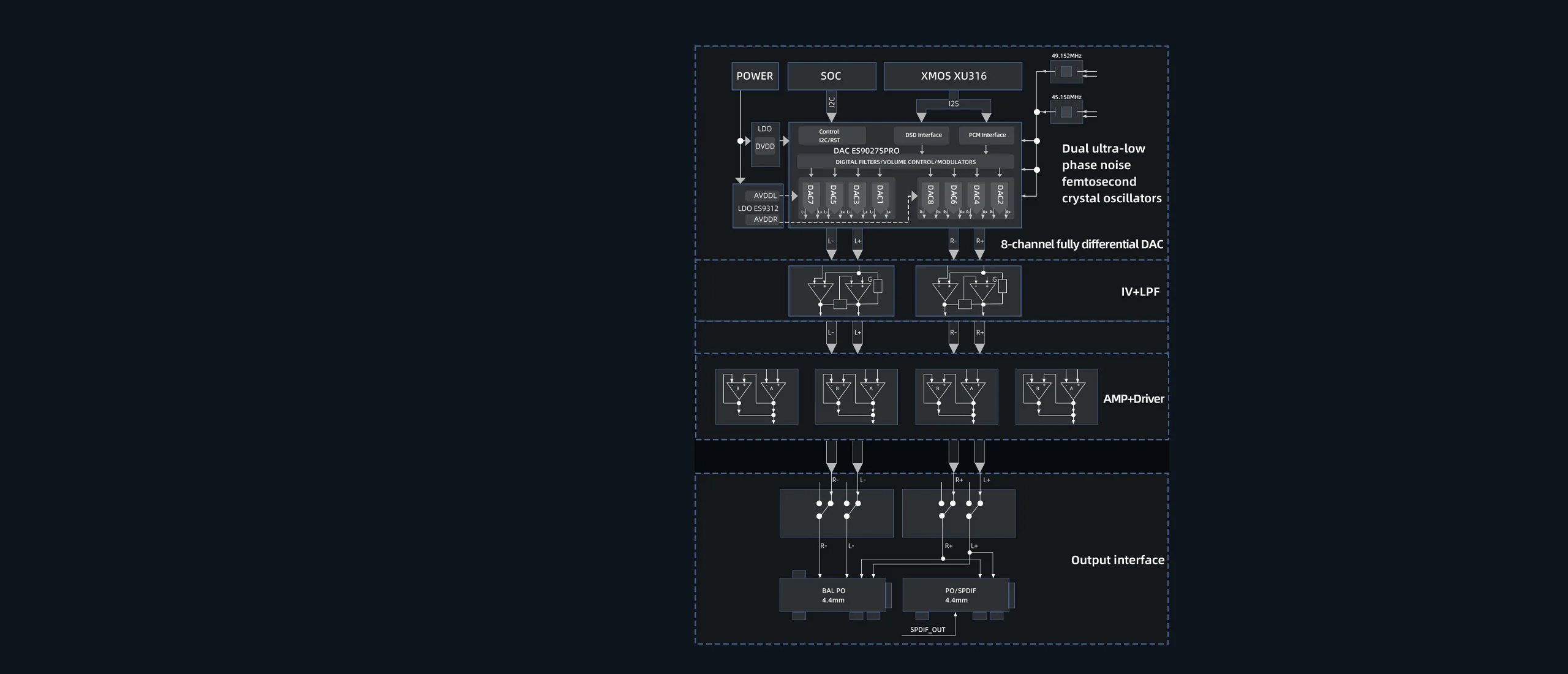Click the right R+/L+ output switch block

coord(959,513)
